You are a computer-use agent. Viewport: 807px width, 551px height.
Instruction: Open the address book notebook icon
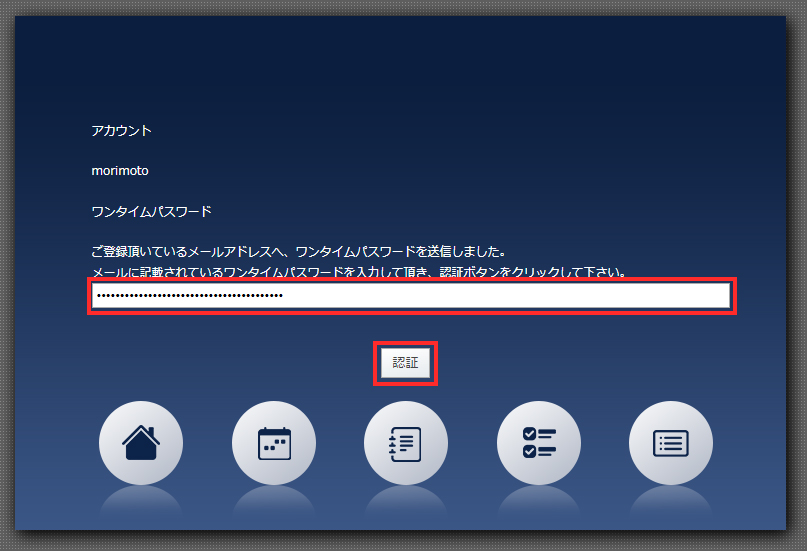[x=406, y=443]
